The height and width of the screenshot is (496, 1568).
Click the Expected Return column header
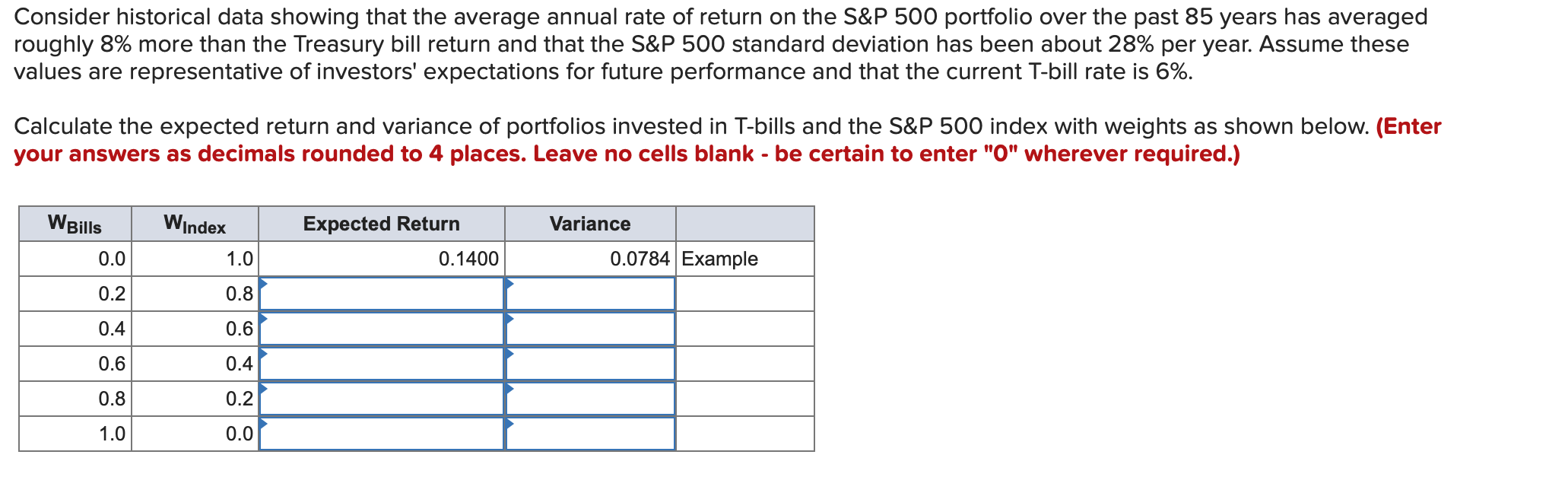(382, 224)
